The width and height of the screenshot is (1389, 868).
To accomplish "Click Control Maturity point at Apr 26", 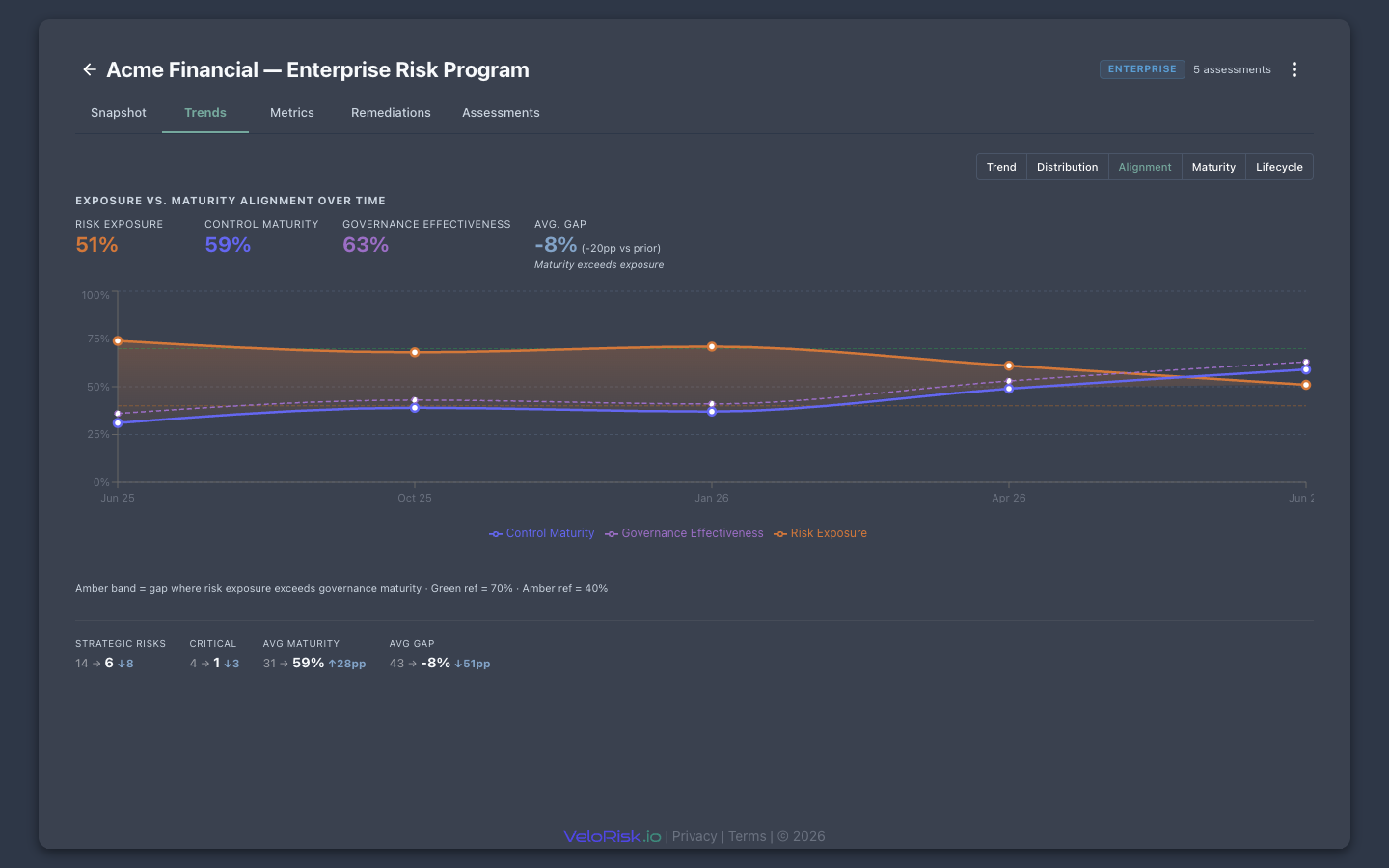I will point(1009,389).
